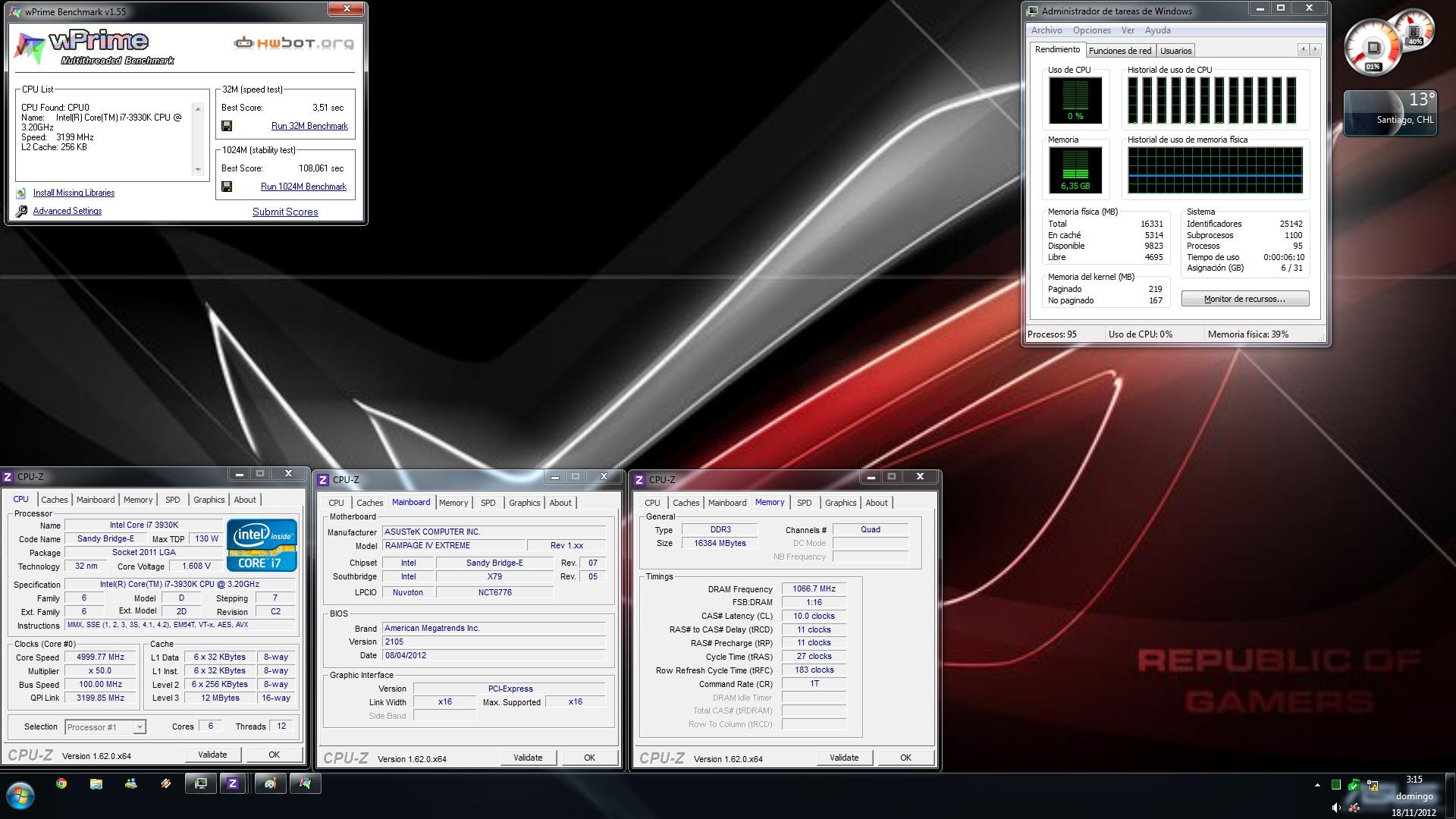Click the wPrime logo icon
The width and height of the screenshot is (1456, 819).
[x=31, y=49]
